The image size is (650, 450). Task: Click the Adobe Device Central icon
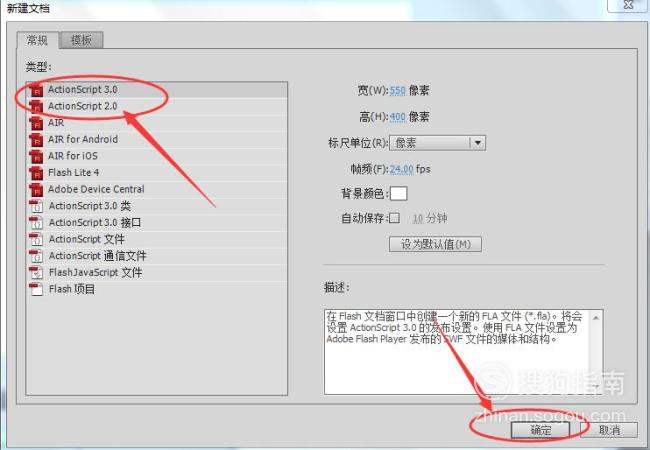coord(36,189)
